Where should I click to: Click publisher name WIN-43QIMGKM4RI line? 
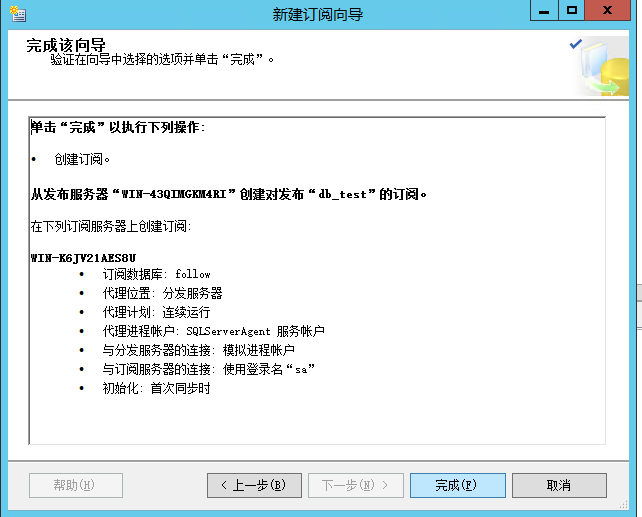[x=229, y=194]
